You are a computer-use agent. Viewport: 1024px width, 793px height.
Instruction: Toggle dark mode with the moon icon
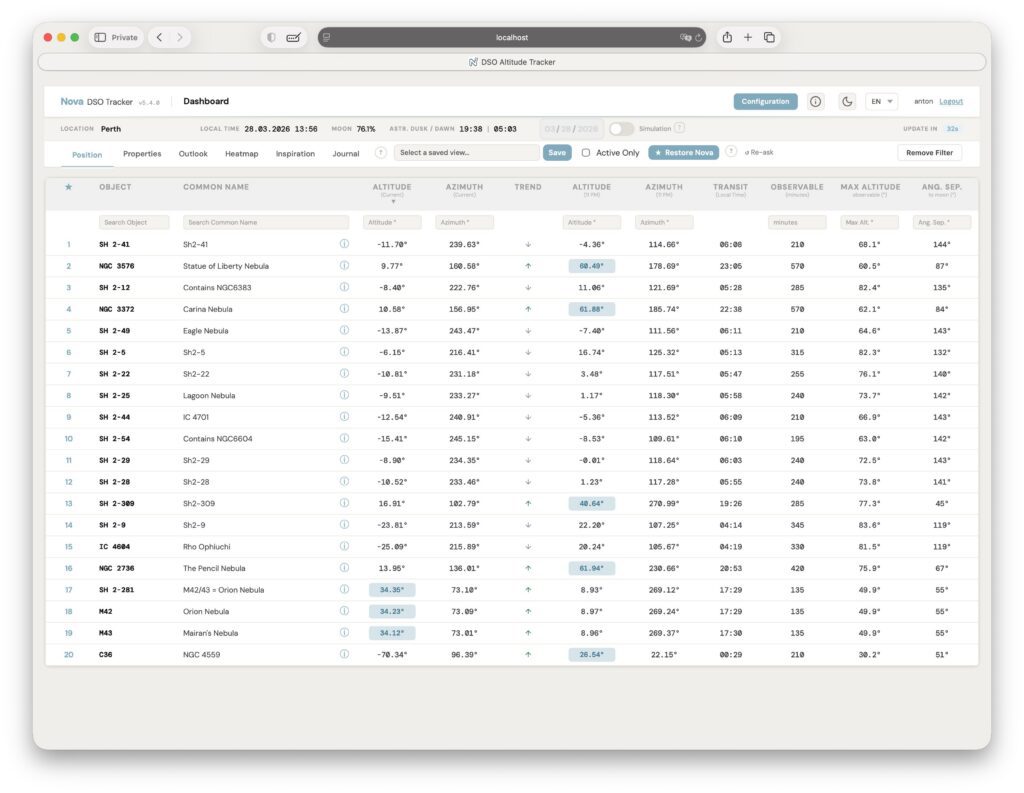click(848, 101)
